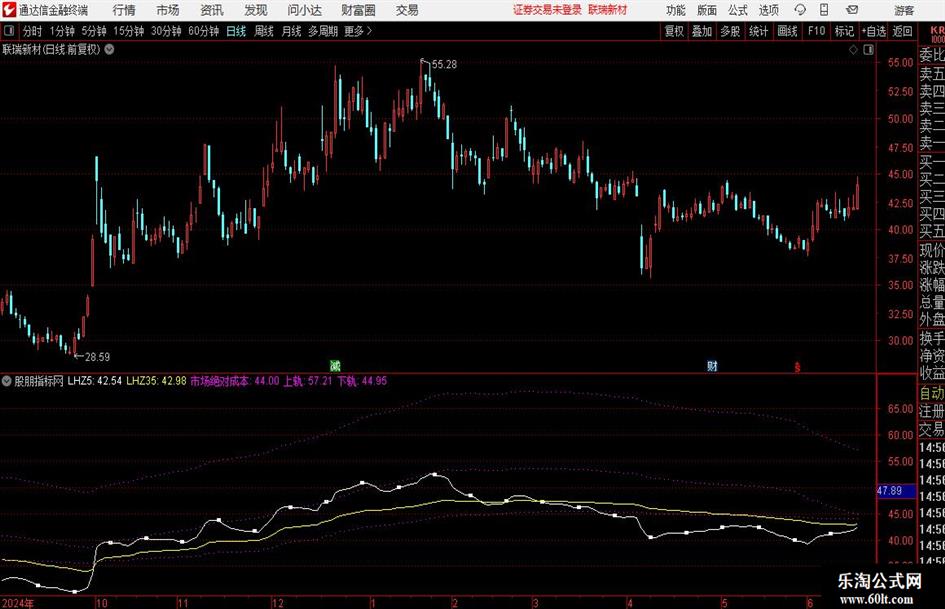Click the 多股 multi-stock button
The width and height of the screenshot is (945, 609).
tap(730, 31)
